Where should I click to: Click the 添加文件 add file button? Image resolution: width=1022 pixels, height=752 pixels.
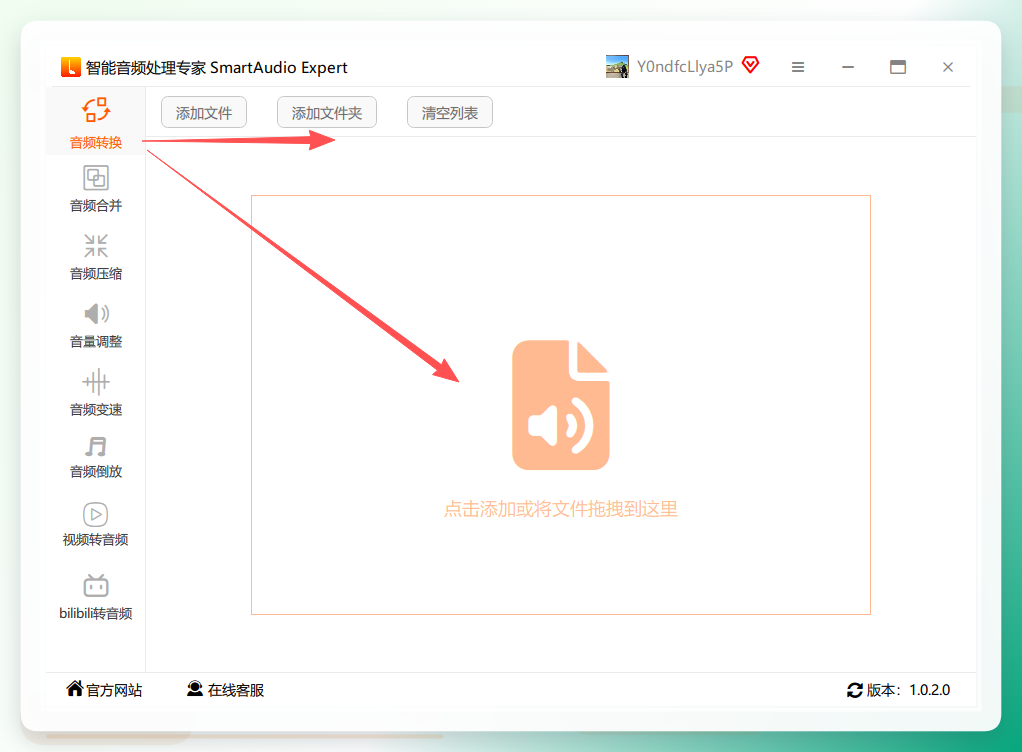coord(204,113)
